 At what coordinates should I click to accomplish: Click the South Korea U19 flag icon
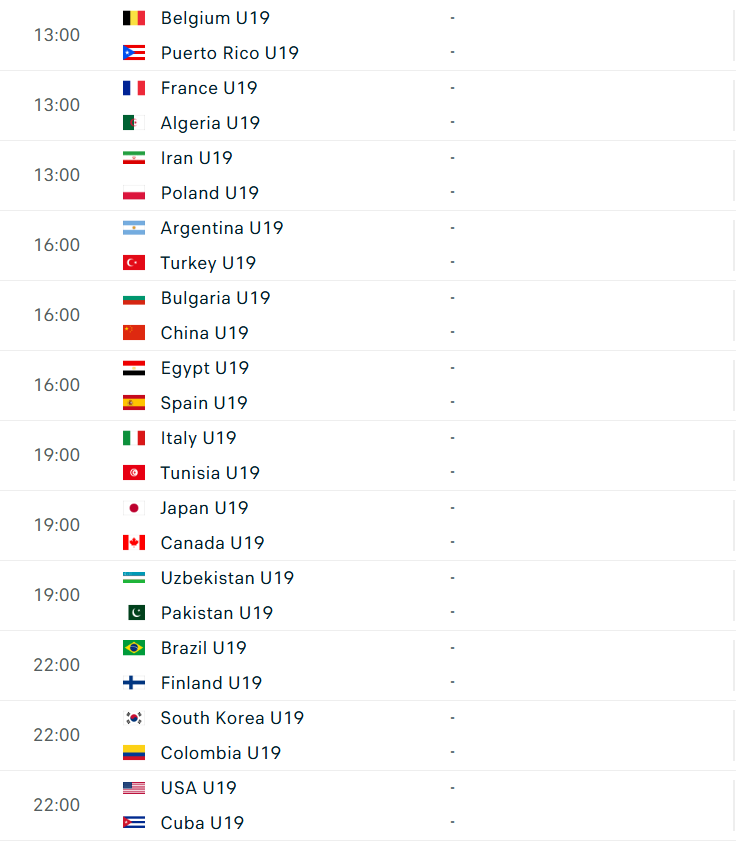click(134, 718)
